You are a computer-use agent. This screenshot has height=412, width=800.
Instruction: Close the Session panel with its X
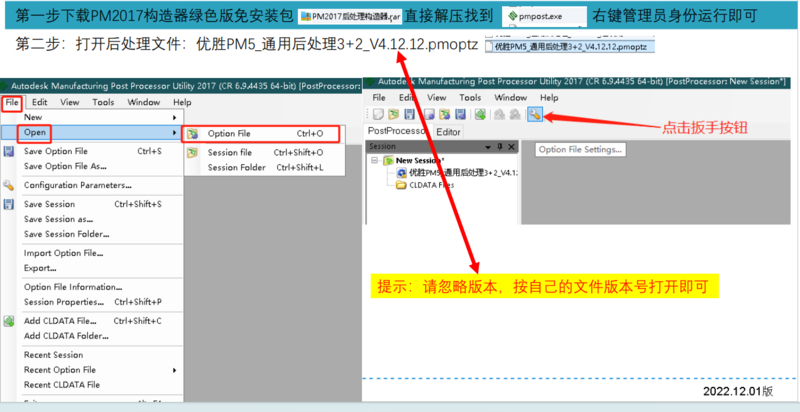(x=511, y=147)
